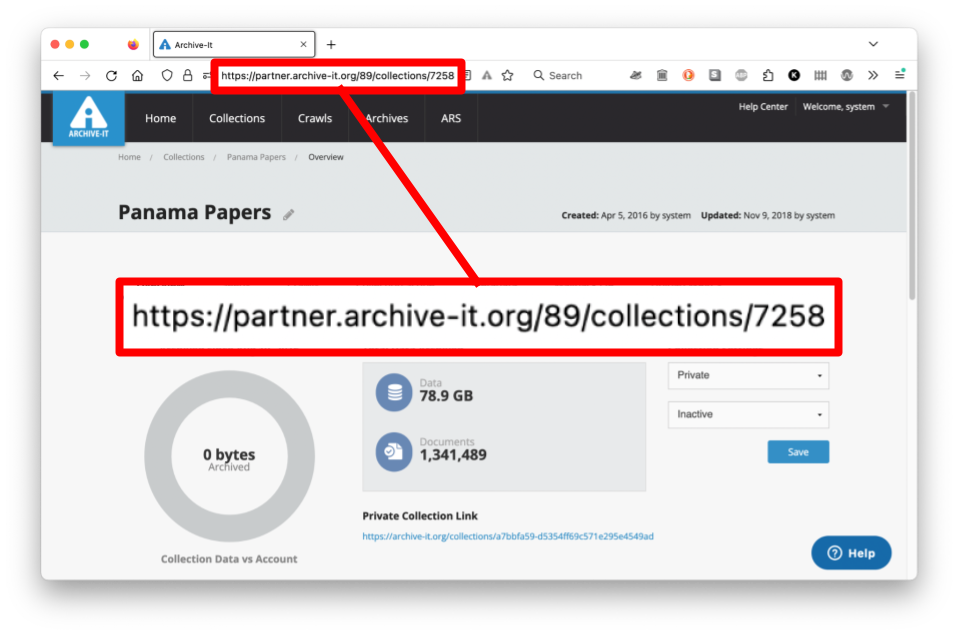This screenshot has height=638, width=960.
Task: Open the Help widget
Action: tap(851, 553)
